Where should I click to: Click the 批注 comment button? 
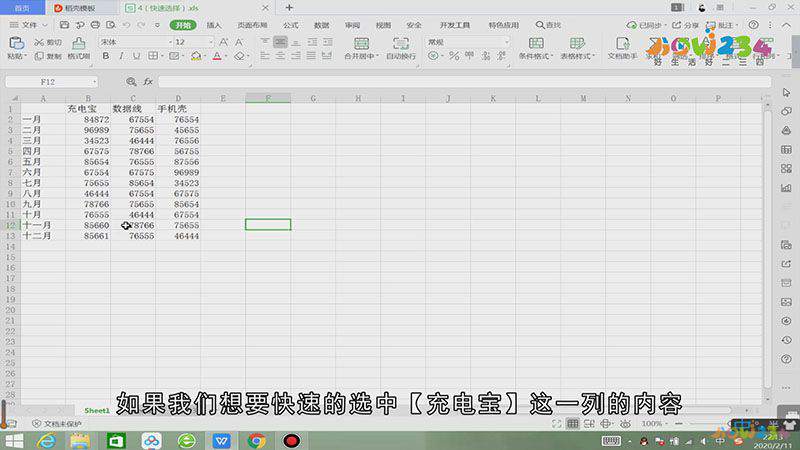721,25
